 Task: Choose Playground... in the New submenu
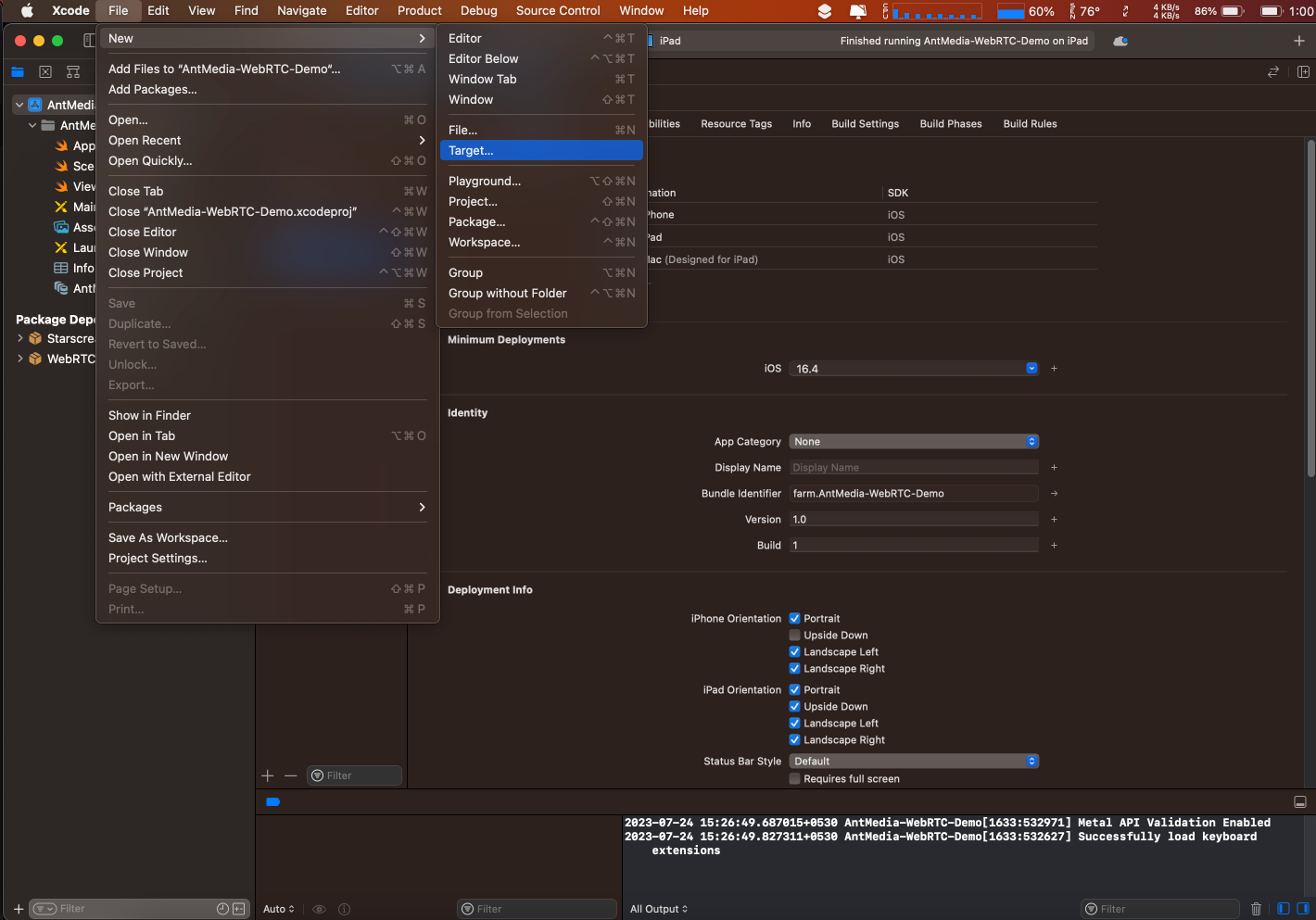coord(541,181)
